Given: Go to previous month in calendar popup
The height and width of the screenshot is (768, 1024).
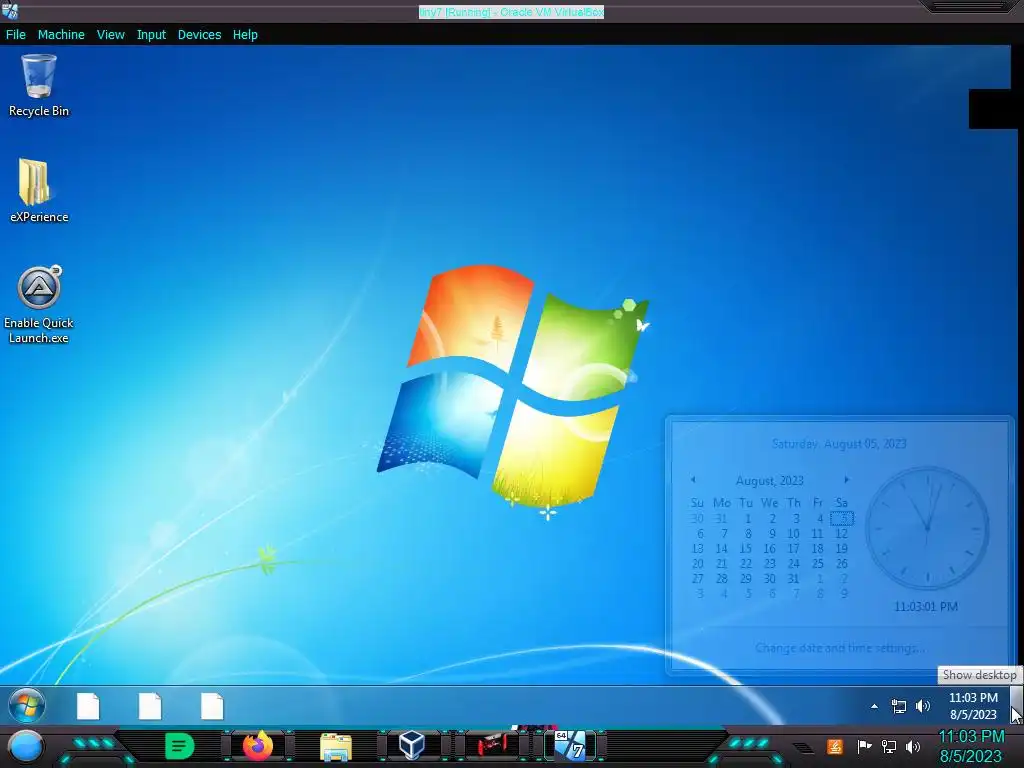Looking at the screenshot, I should click(693, 480).
